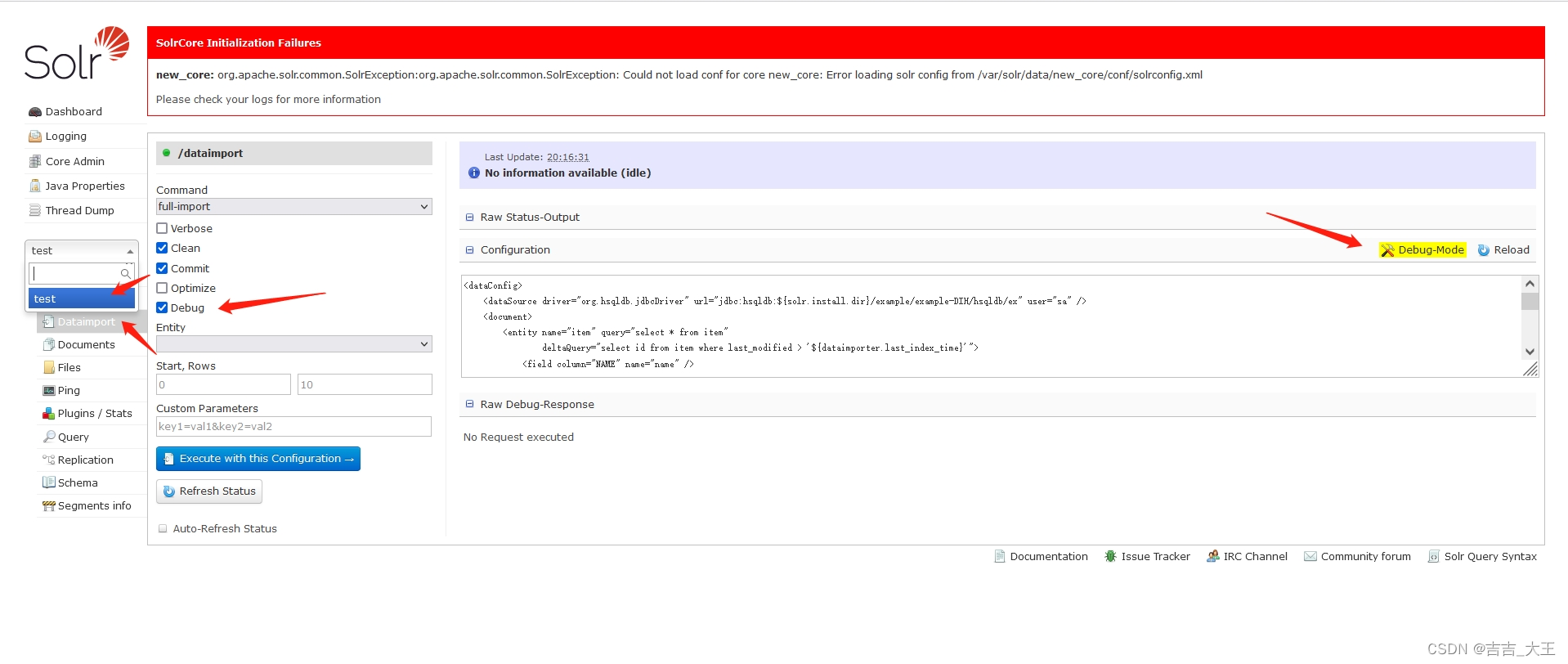Click the IRC Channel icon

1212,556
